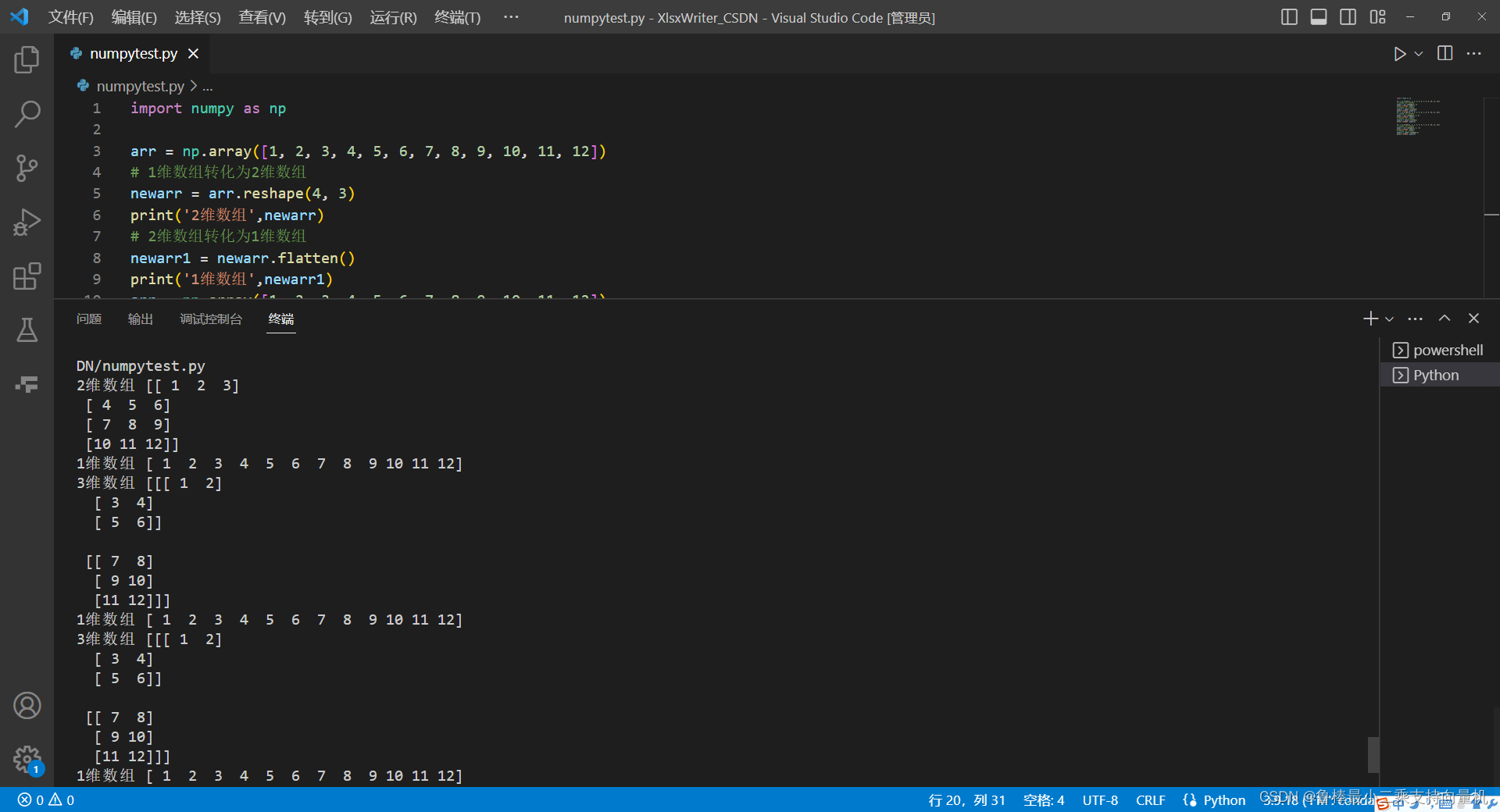The width and height of the screenshot is (1500, 812).
Task: Open the Search view
Action: pos(27,114)
